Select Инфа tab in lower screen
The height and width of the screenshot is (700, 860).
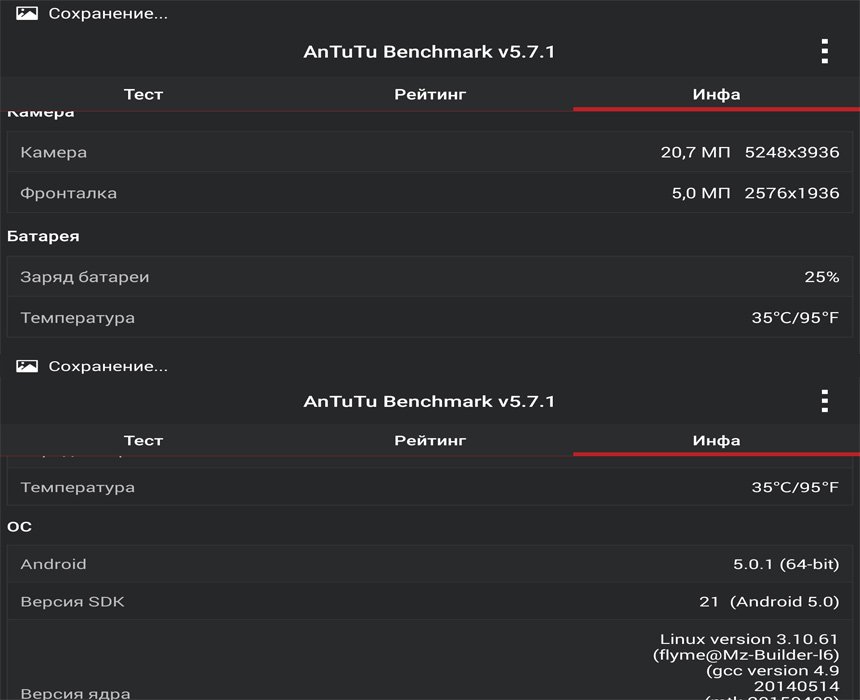tap(716, 440)
